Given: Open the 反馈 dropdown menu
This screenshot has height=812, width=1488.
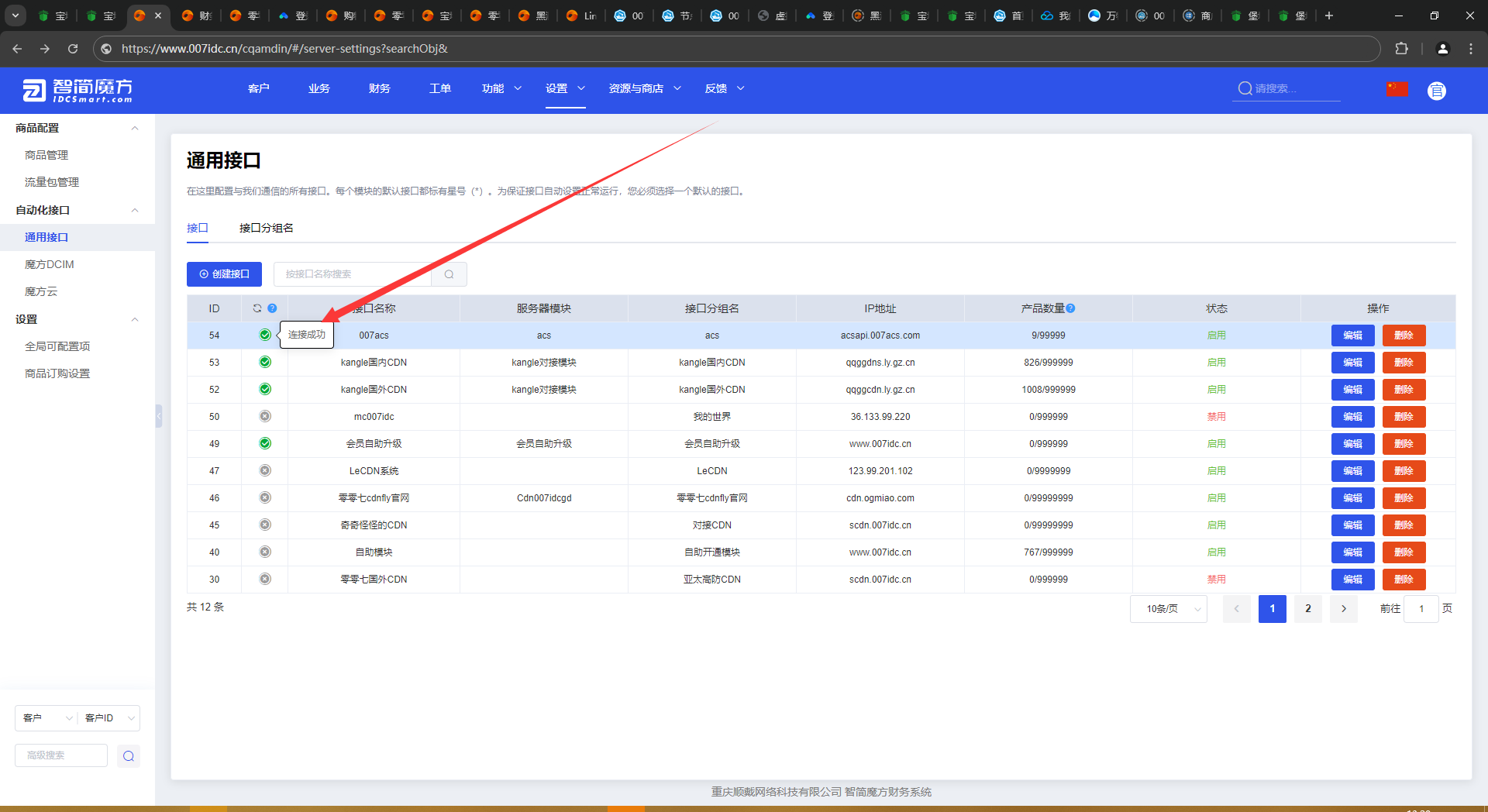Looking at the screenshot, I should [725, 88].
